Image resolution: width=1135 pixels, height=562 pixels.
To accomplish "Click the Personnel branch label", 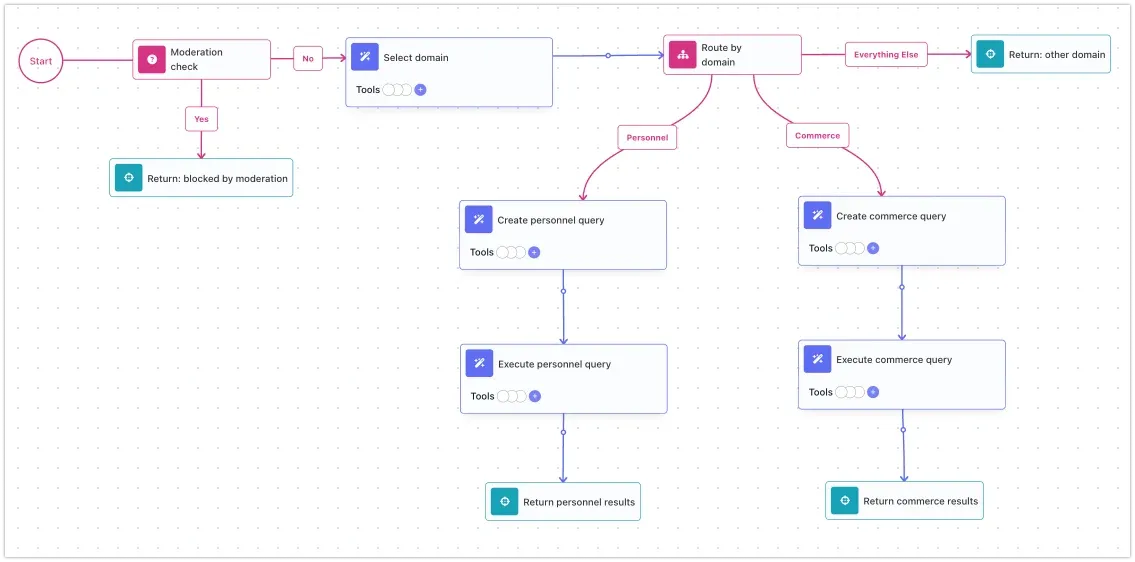I will click(x=647, y=137).
